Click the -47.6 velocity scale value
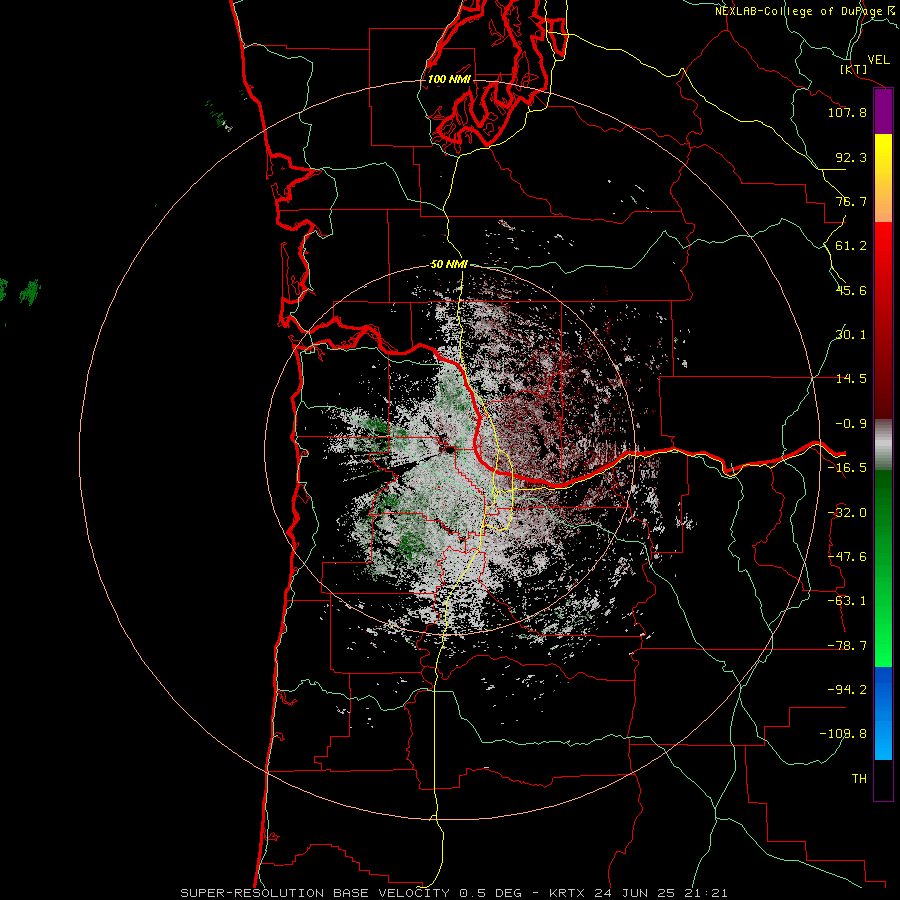Screen dimensions: 900x900 point(847,557)
